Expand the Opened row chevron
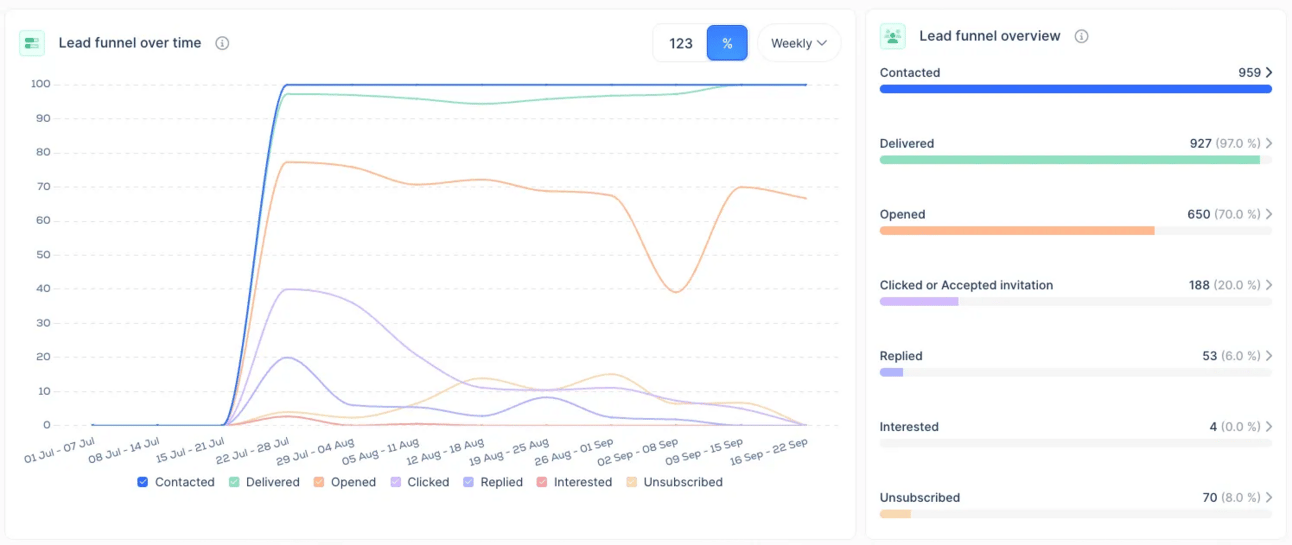This screenshot has height=545, width=1292. point(1269,214)
